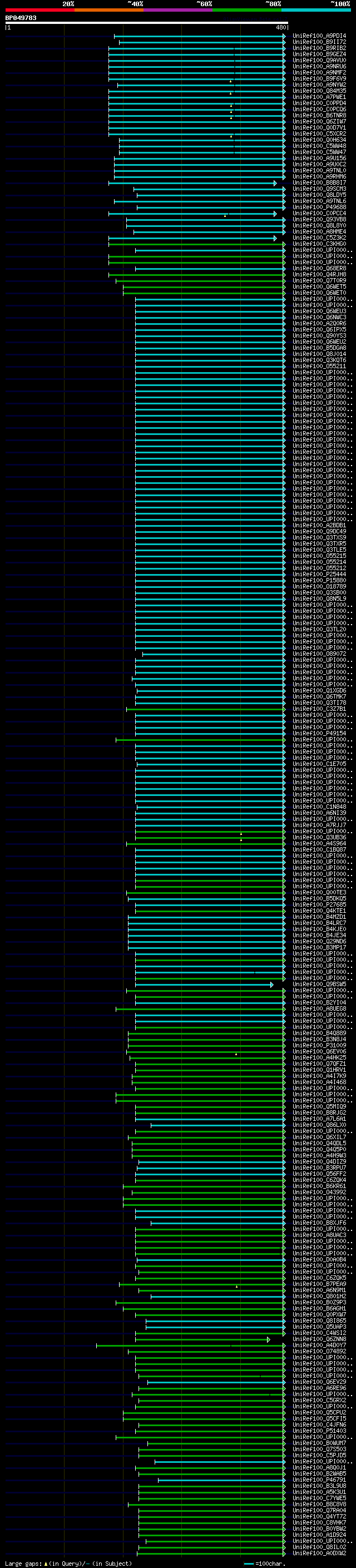Click the green alignment bar of UniRef100_C3KHG0
The image size is (356, 1568).
tap(196, 244)
